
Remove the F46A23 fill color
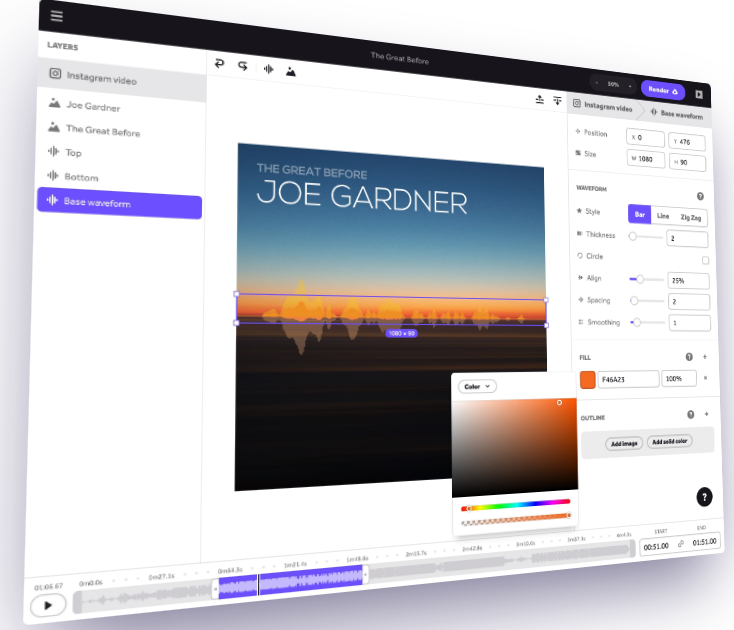coord(705,378)
